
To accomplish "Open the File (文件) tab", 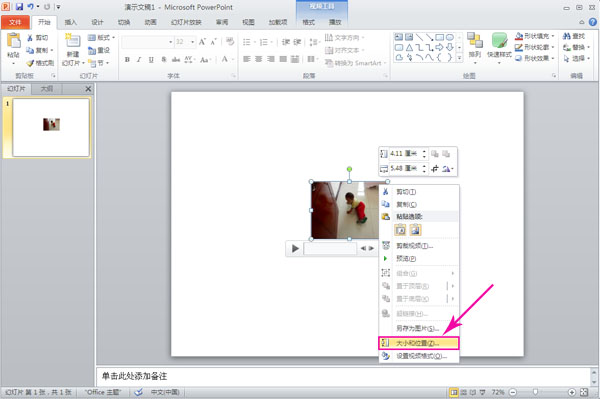I will pyautogui.click(x=15, y=22).
